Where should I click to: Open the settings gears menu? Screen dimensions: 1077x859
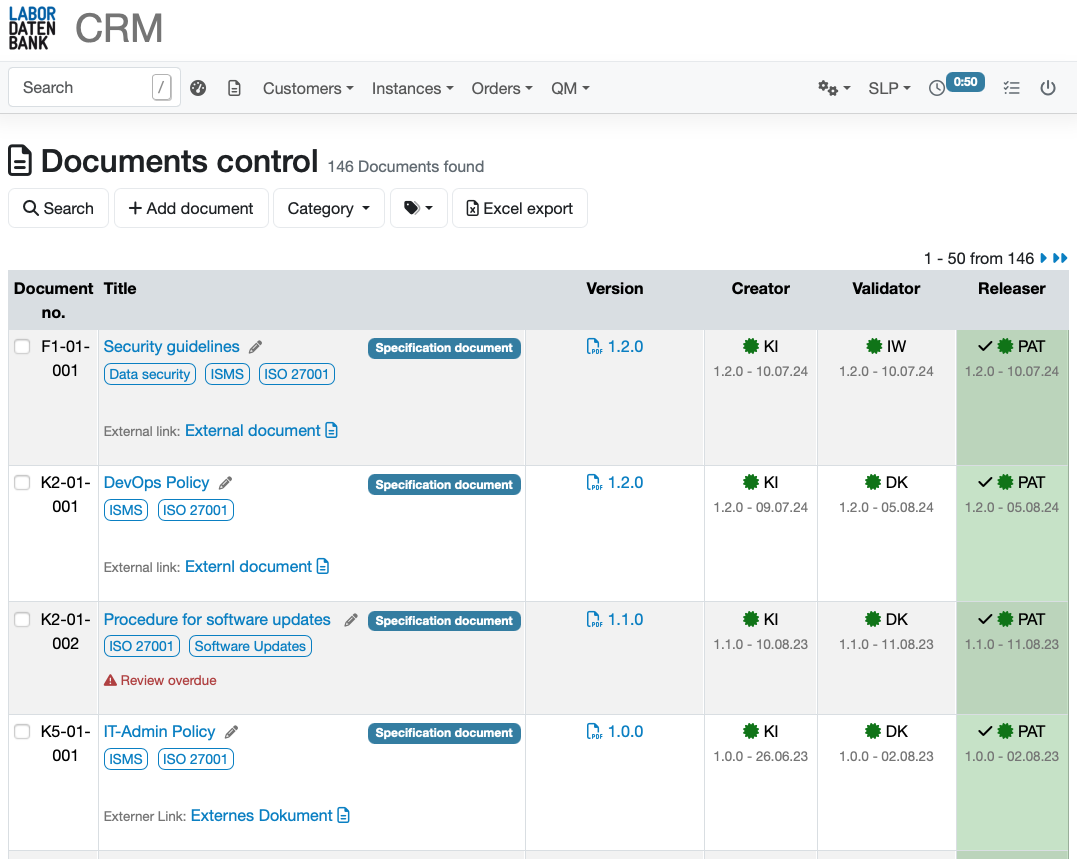coord(833,88)
